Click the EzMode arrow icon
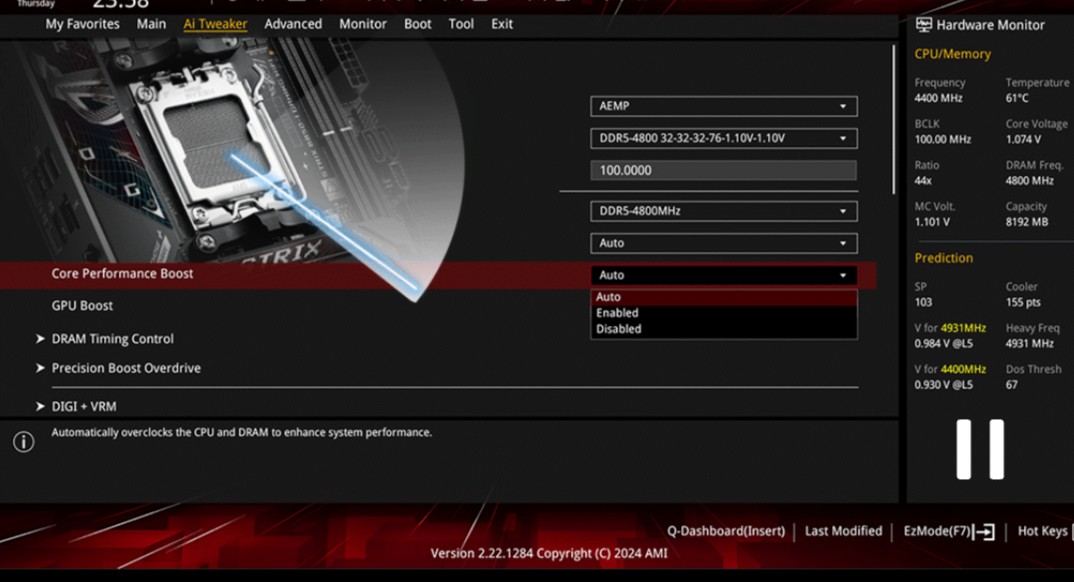Image resolution: width=1074 pixels, height=582 pixels. (984, 532)
